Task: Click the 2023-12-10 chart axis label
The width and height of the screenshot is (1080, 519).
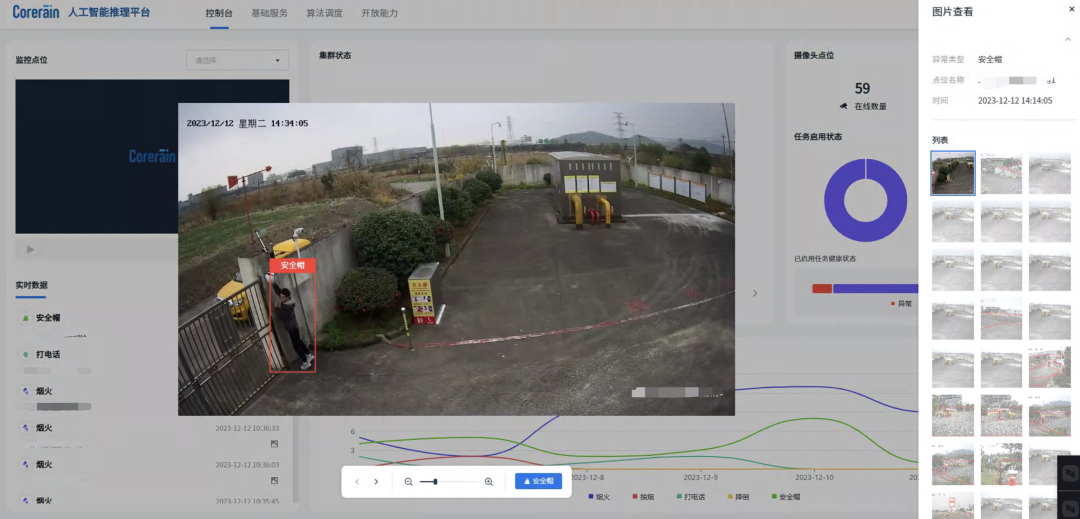Action: (815, 476)
